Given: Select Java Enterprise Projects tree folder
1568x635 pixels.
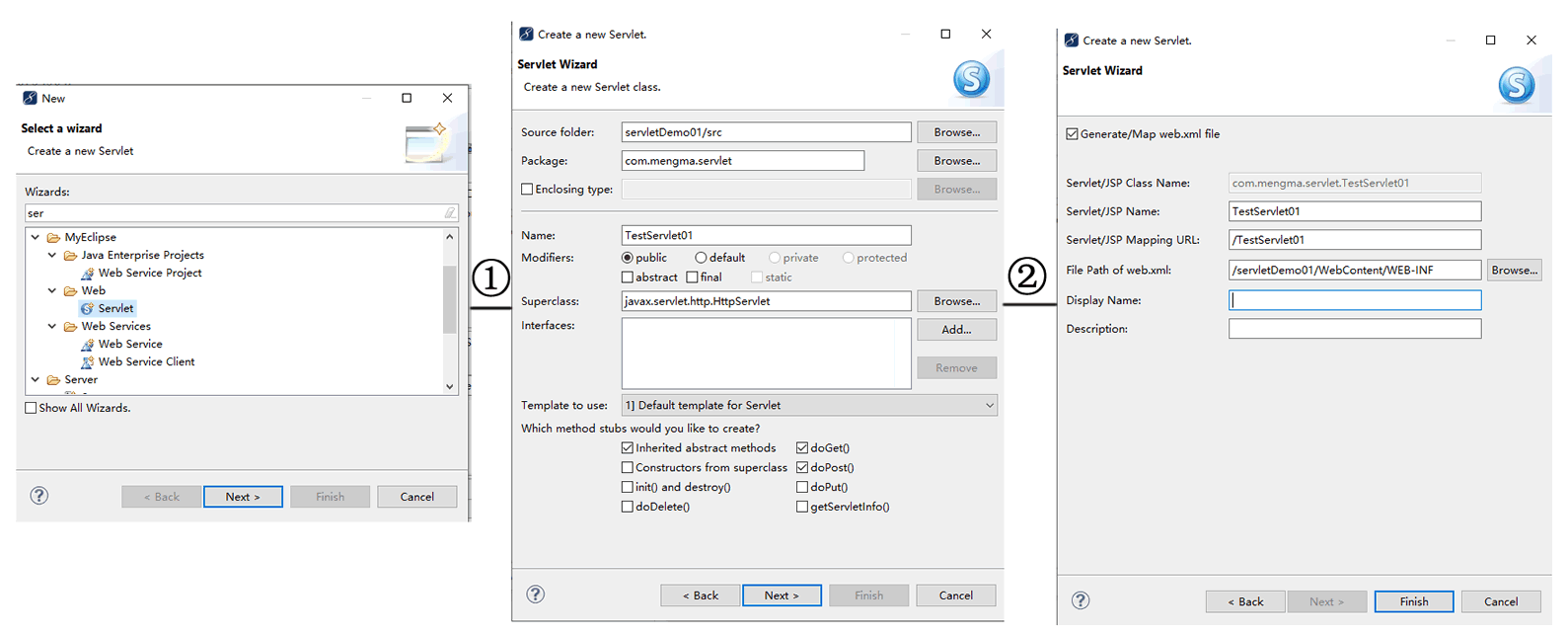Looking at the screenshot, I should pyautogui.click(x=142, y=256).
